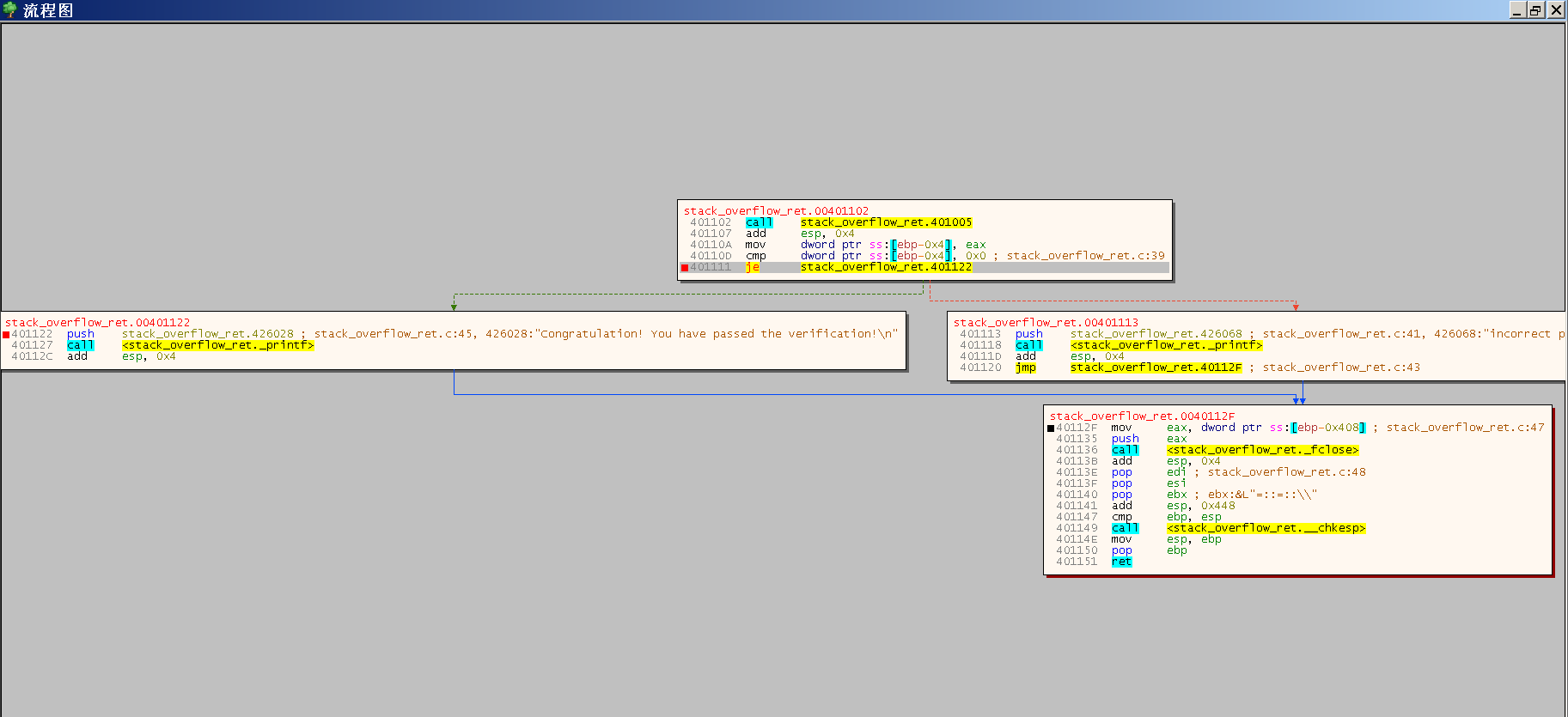Click the red breakpoint marker at address 401122
Screen dimensions: 1568x717
[7, 335]
